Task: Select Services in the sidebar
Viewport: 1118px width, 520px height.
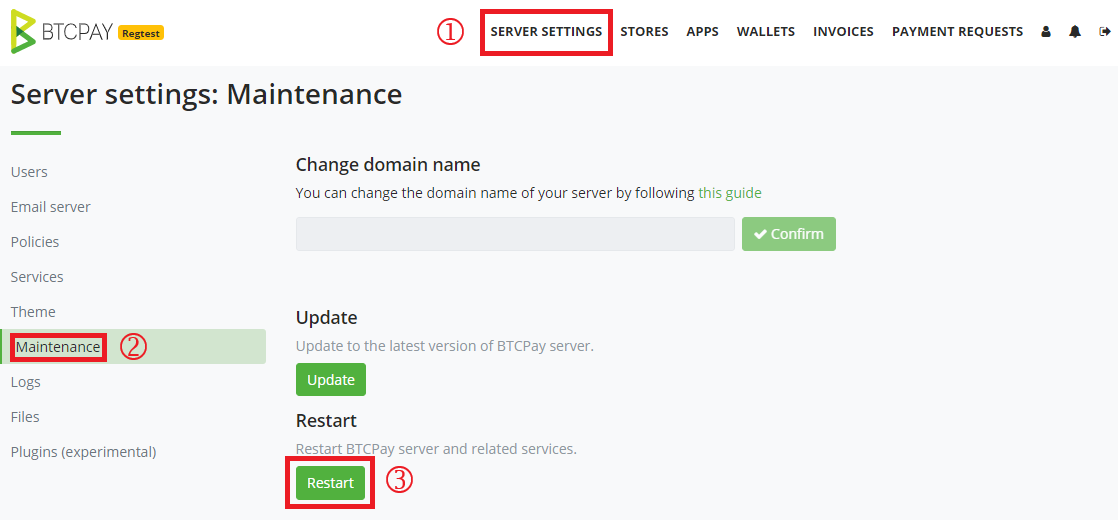Action: pyautogui.click(x=37, y=277)
